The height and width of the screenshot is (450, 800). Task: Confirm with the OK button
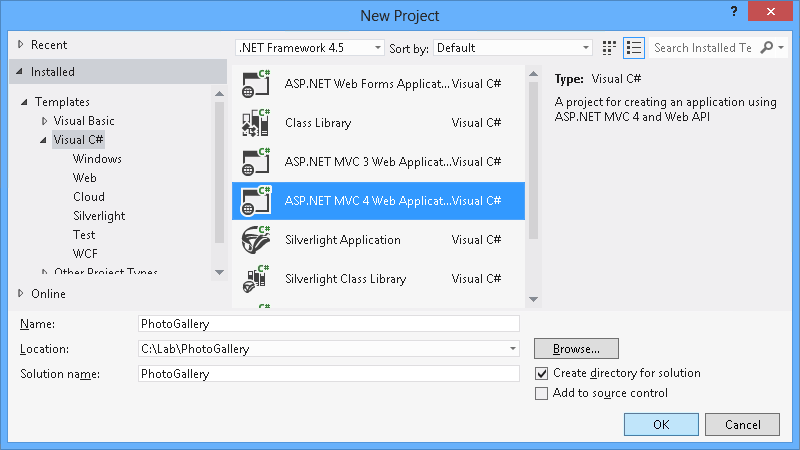coord(661,425)
